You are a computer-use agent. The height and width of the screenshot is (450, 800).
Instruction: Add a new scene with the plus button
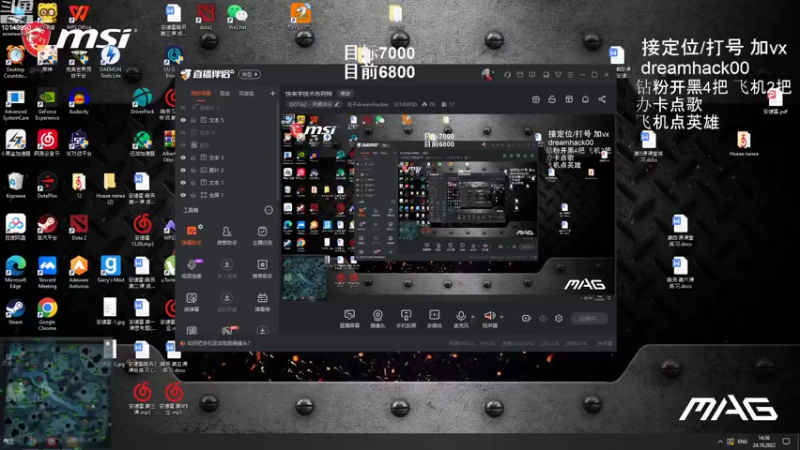(272, 94)
